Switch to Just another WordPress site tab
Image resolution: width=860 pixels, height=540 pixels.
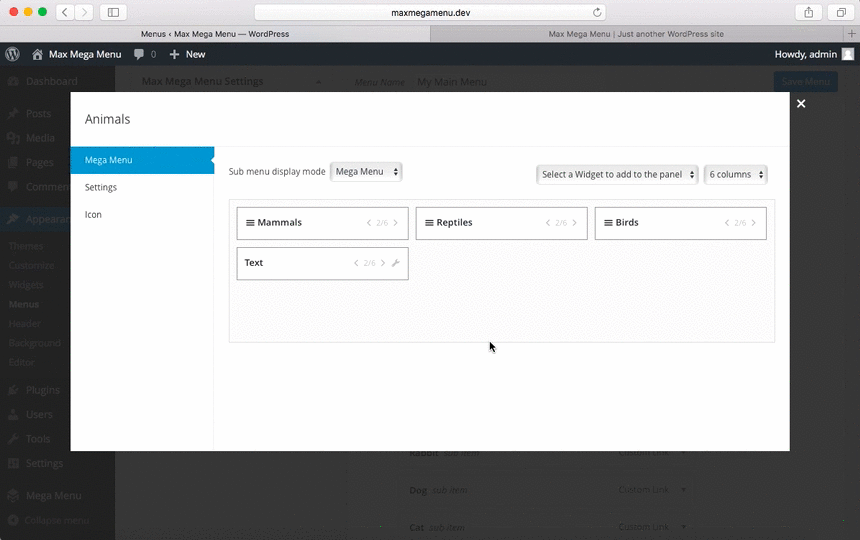click(x=636, y=34)
